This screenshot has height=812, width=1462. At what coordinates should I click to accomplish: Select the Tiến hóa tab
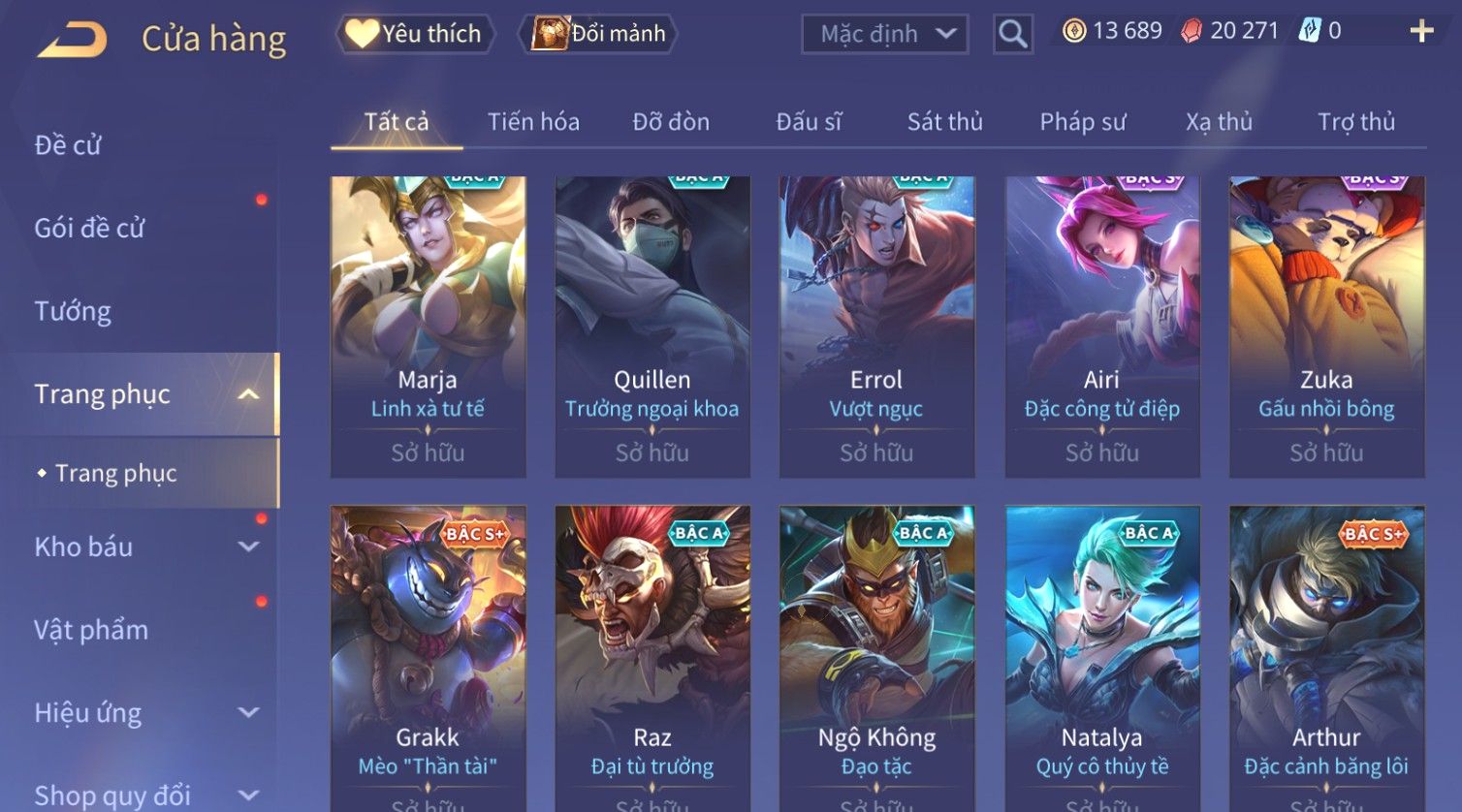(533, 122)
